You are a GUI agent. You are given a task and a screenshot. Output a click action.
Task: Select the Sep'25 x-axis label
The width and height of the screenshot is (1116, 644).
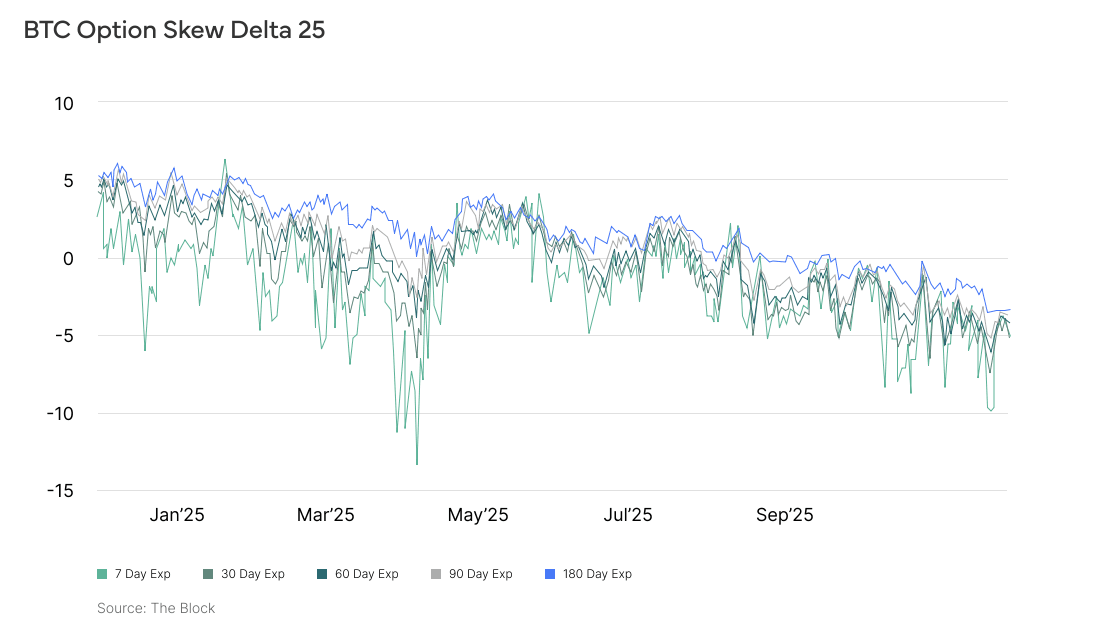click(785, 516)
